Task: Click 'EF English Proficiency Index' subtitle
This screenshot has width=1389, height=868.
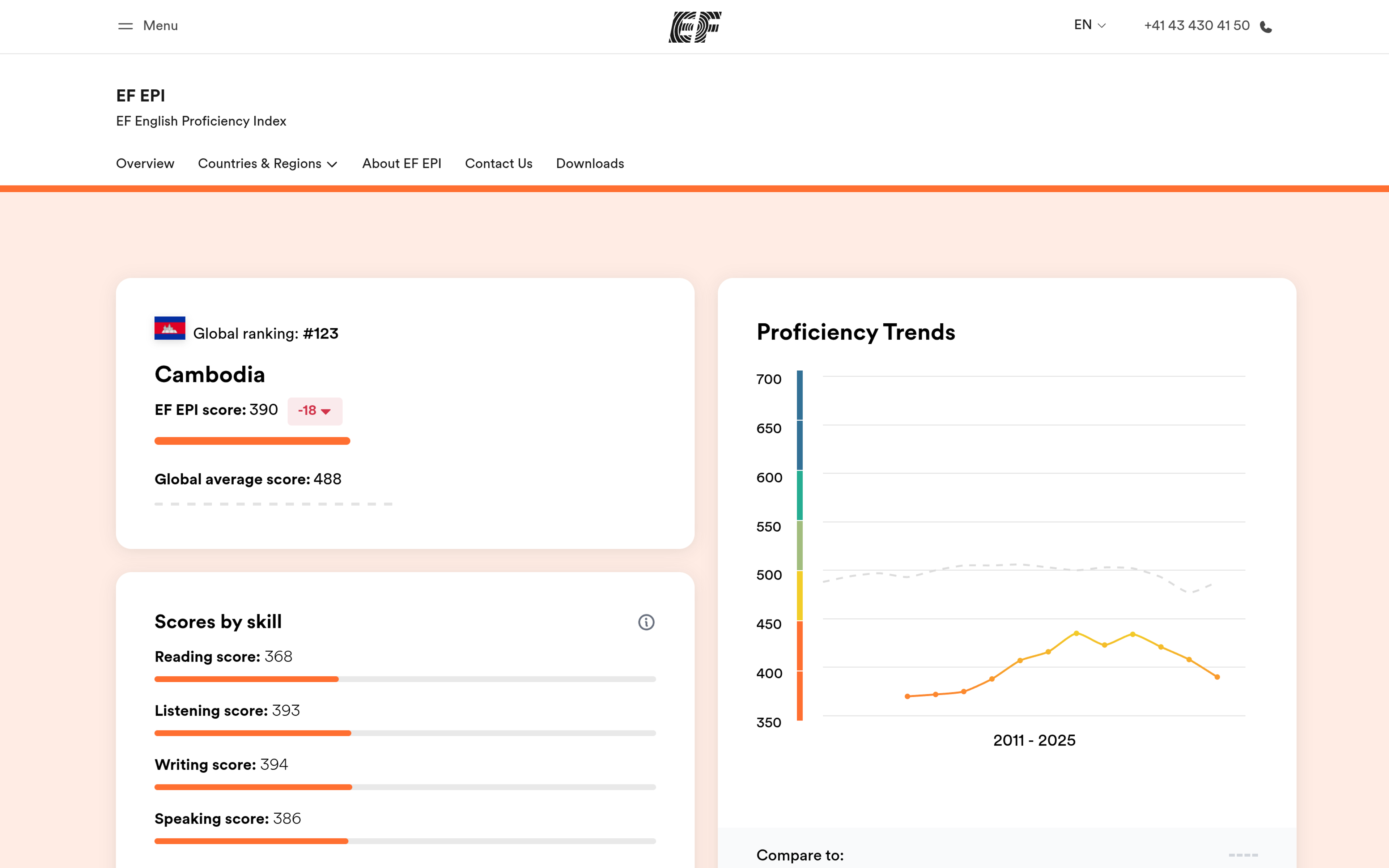Action: pos(201,121)
